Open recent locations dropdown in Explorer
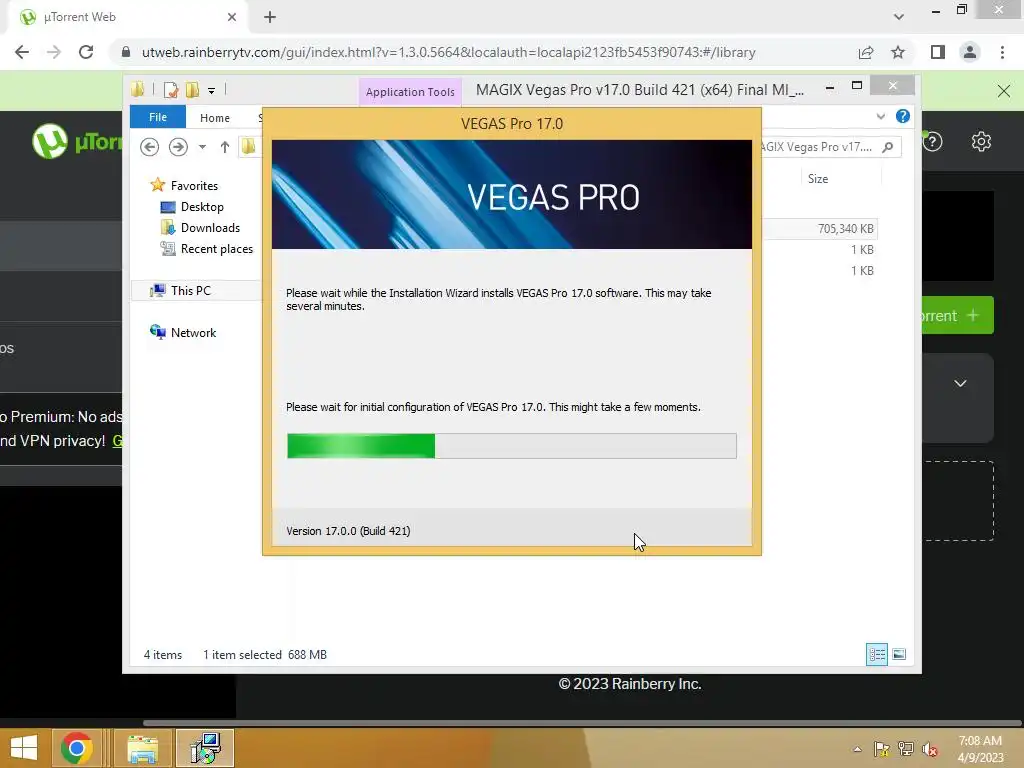The width and height of the screenshot is (1024, 768). point(202,147)
